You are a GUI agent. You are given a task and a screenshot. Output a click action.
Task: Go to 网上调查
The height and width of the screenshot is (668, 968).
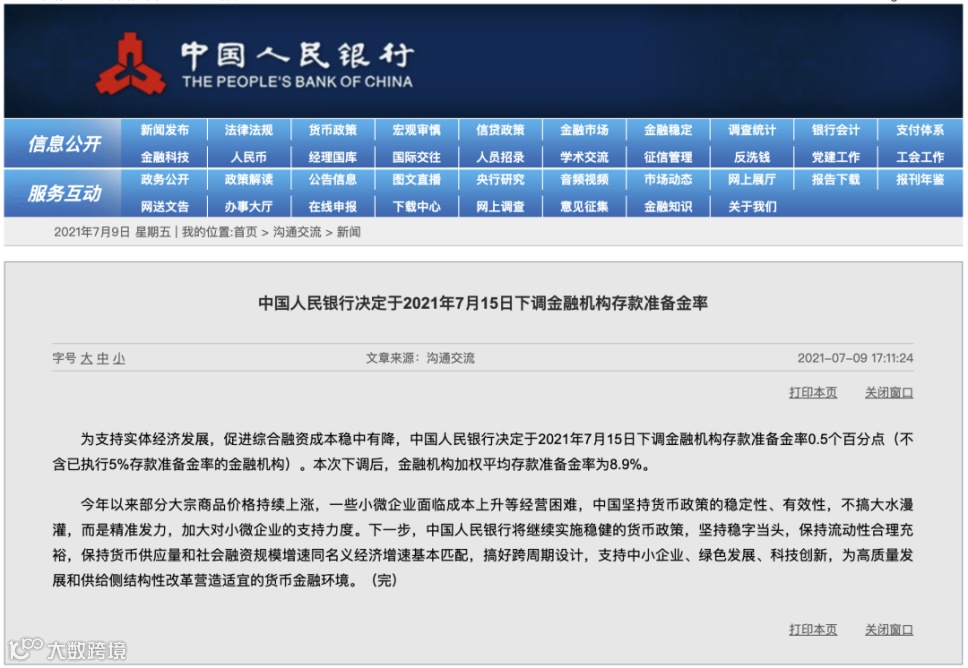click(500, 206)
